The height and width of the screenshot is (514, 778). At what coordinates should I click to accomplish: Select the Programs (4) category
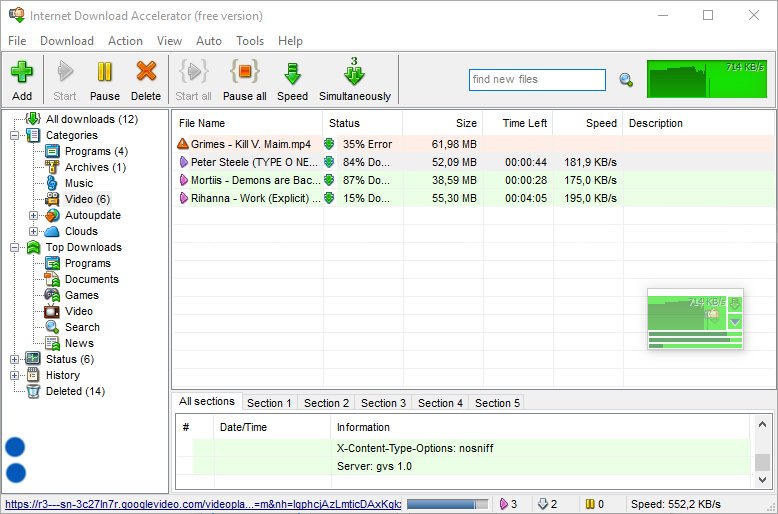96,151
